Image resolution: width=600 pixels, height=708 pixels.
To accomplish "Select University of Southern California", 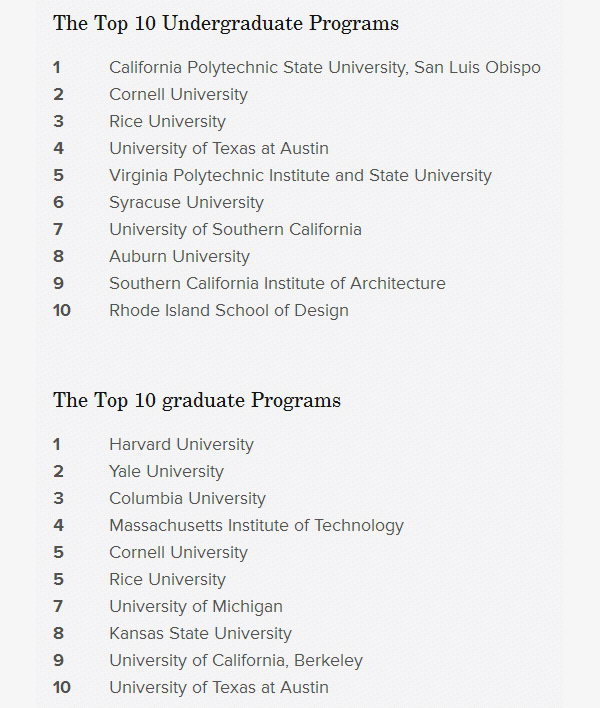I will 235,230.
